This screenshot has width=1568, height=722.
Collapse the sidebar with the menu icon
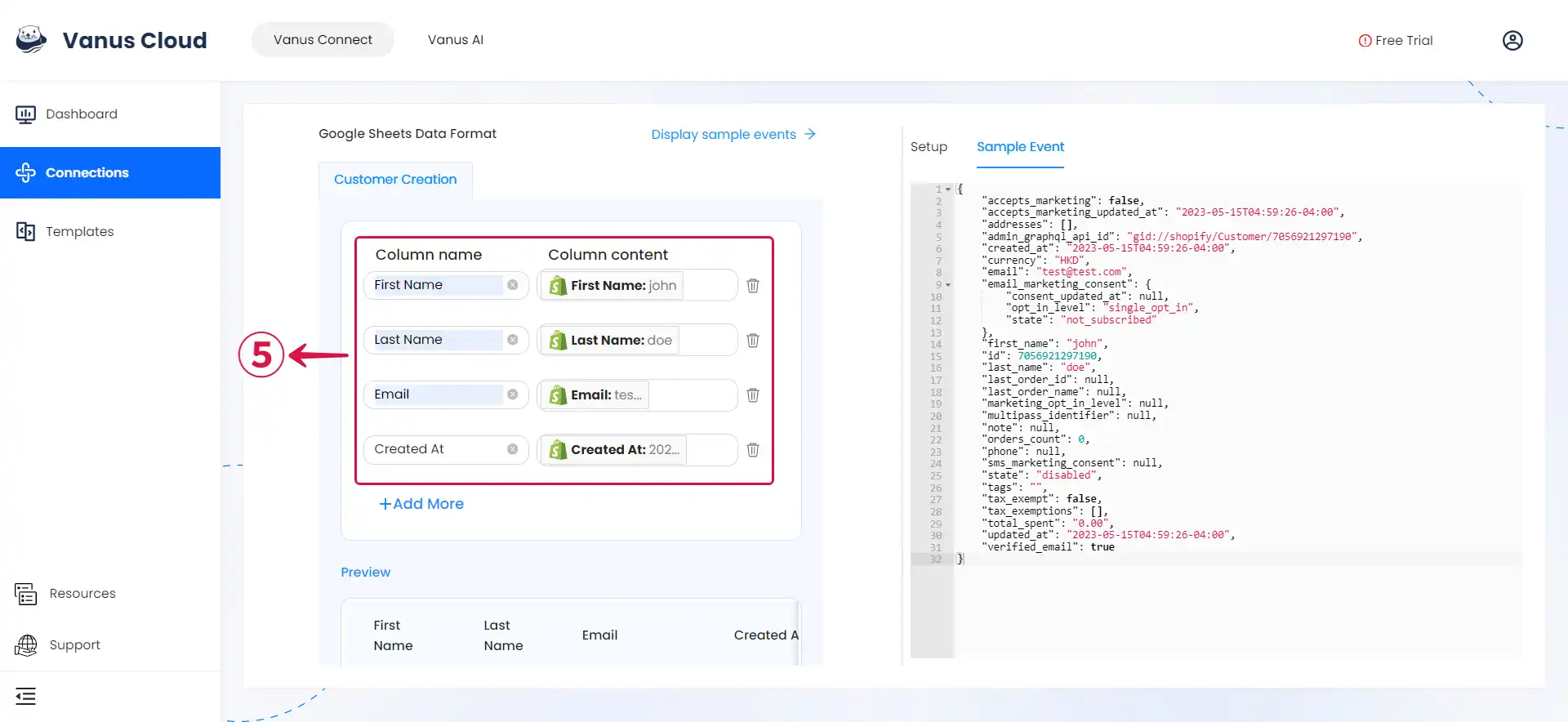coord(25,697)
